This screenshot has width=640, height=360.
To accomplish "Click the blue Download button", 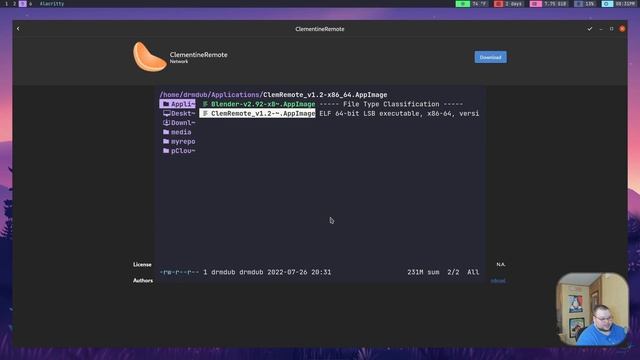I will pyautogui.click(x=490, y=57).
